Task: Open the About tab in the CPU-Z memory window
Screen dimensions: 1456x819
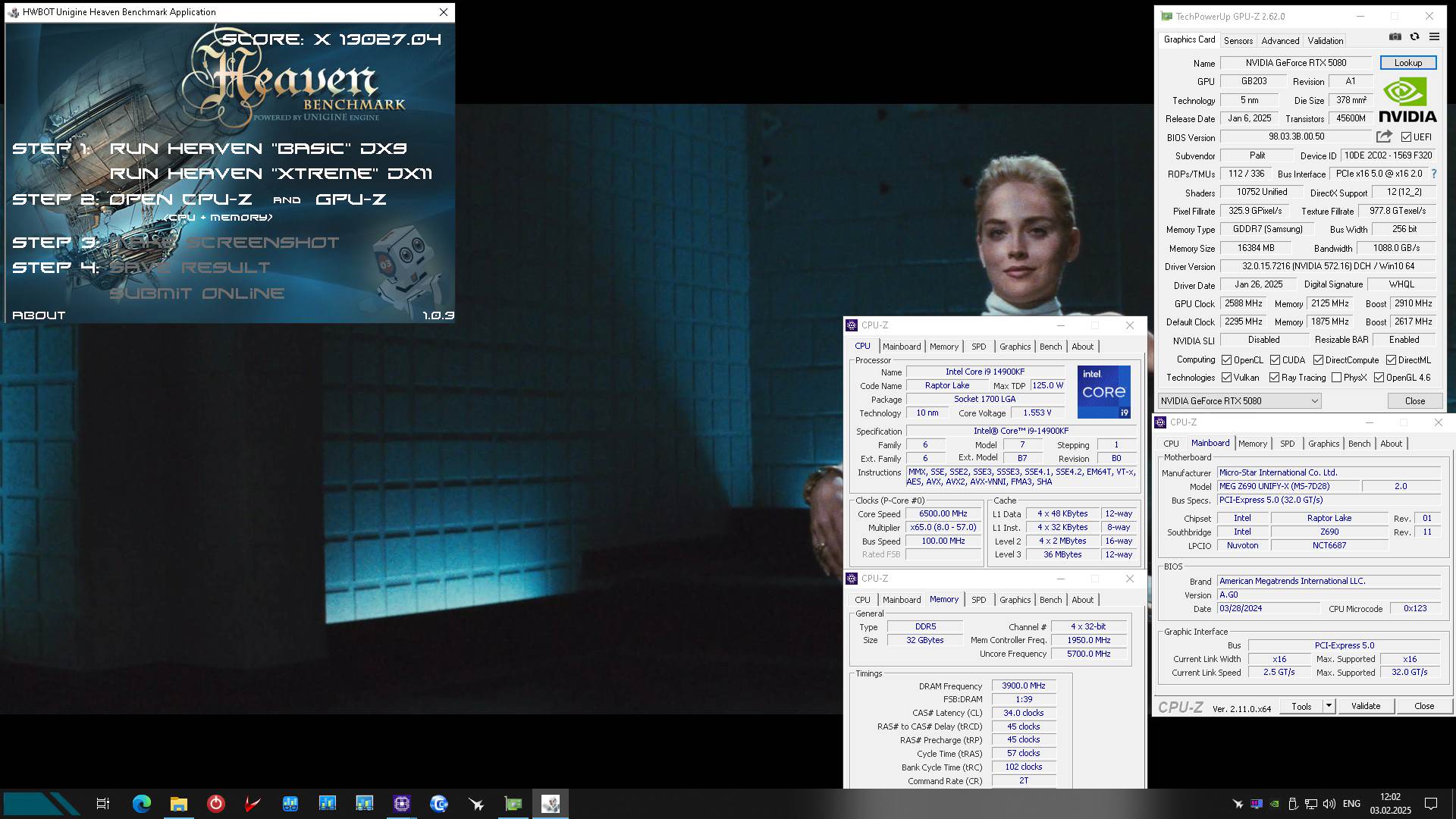Action: (x=1082, y=600)
